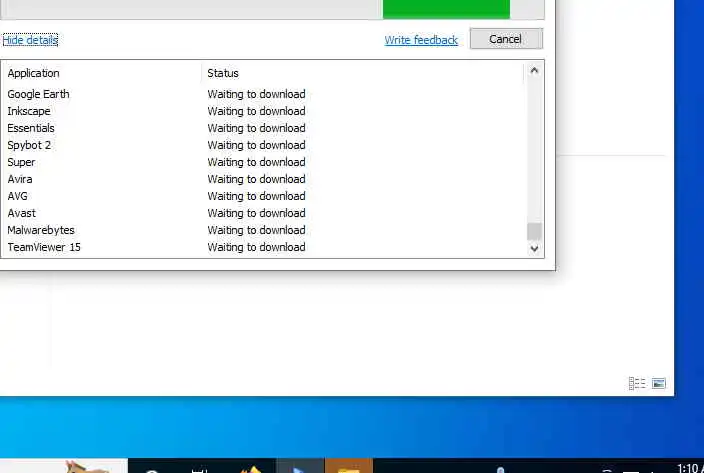Open the Write feedback link
The width and height of the screenshot is (704, 473).
click(x=421, y=40)
